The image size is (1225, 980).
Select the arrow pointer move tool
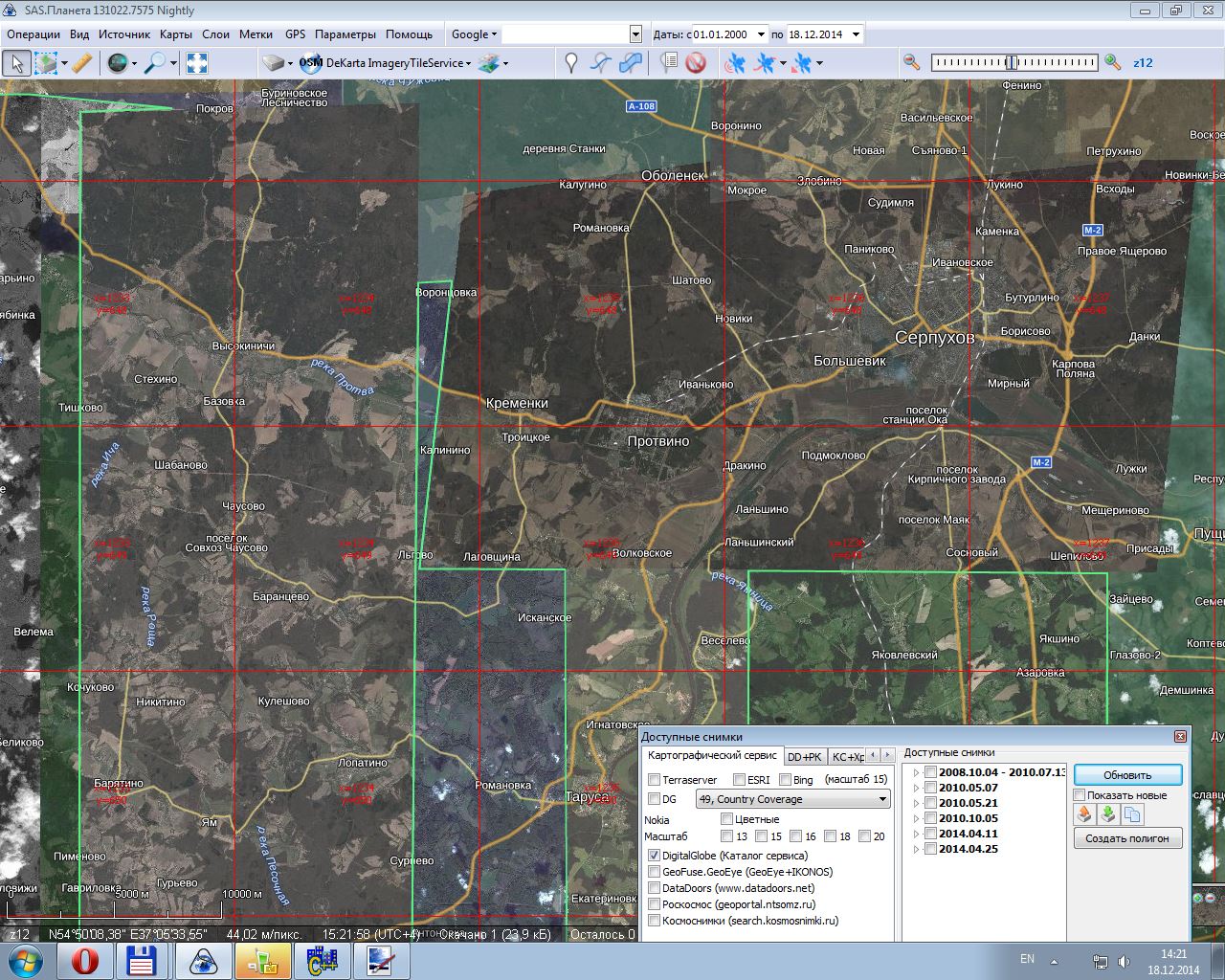tap(16, 63)
